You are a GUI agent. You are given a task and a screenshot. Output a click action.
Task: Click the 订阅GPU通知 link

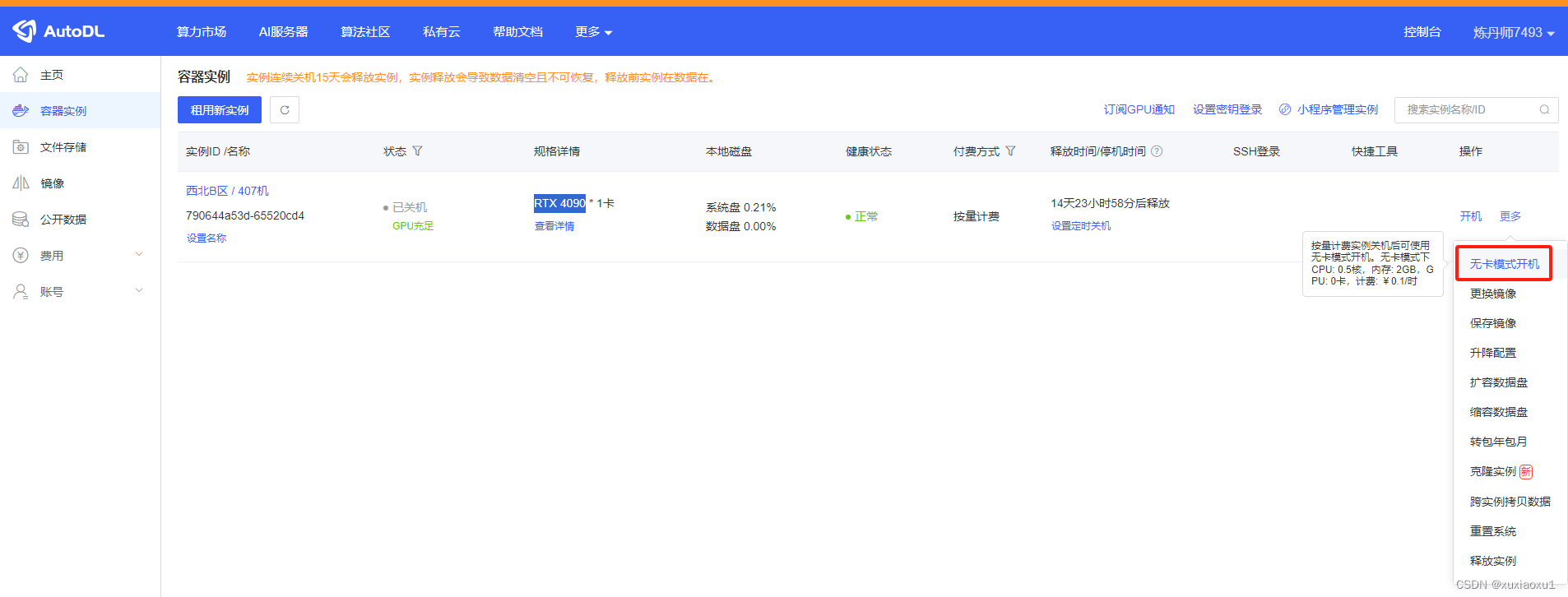[x=1139, y=109]
